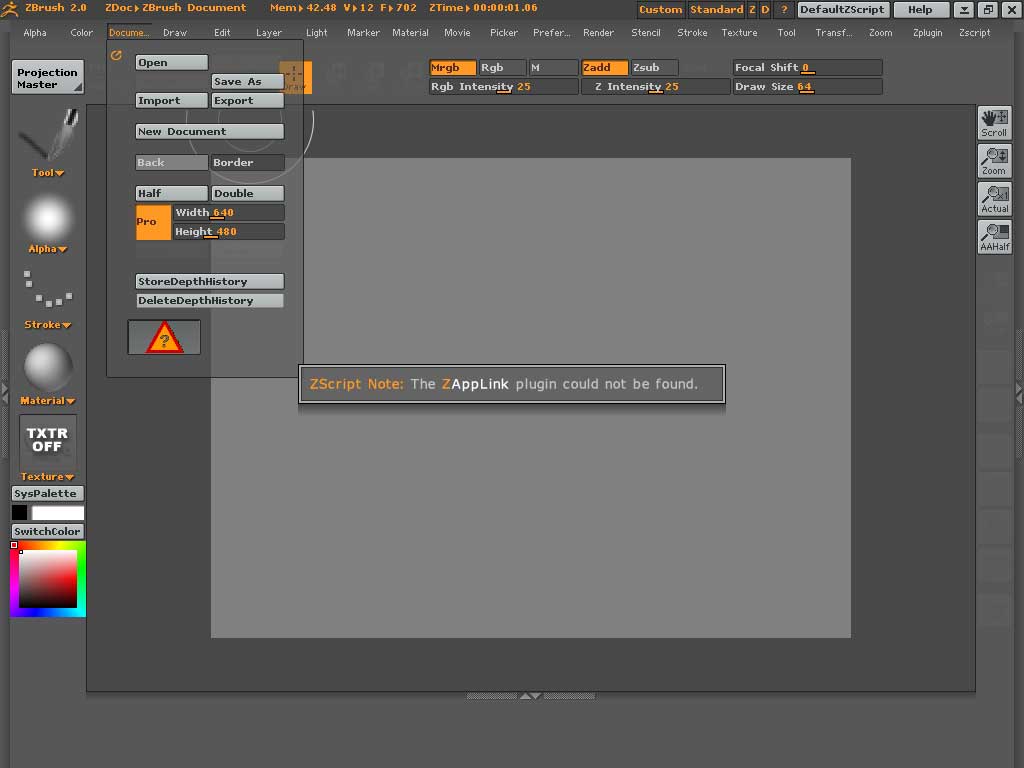Click the Z interface layout button
The width and height of the screenshot is (1024, 768).
click(752, 9)
